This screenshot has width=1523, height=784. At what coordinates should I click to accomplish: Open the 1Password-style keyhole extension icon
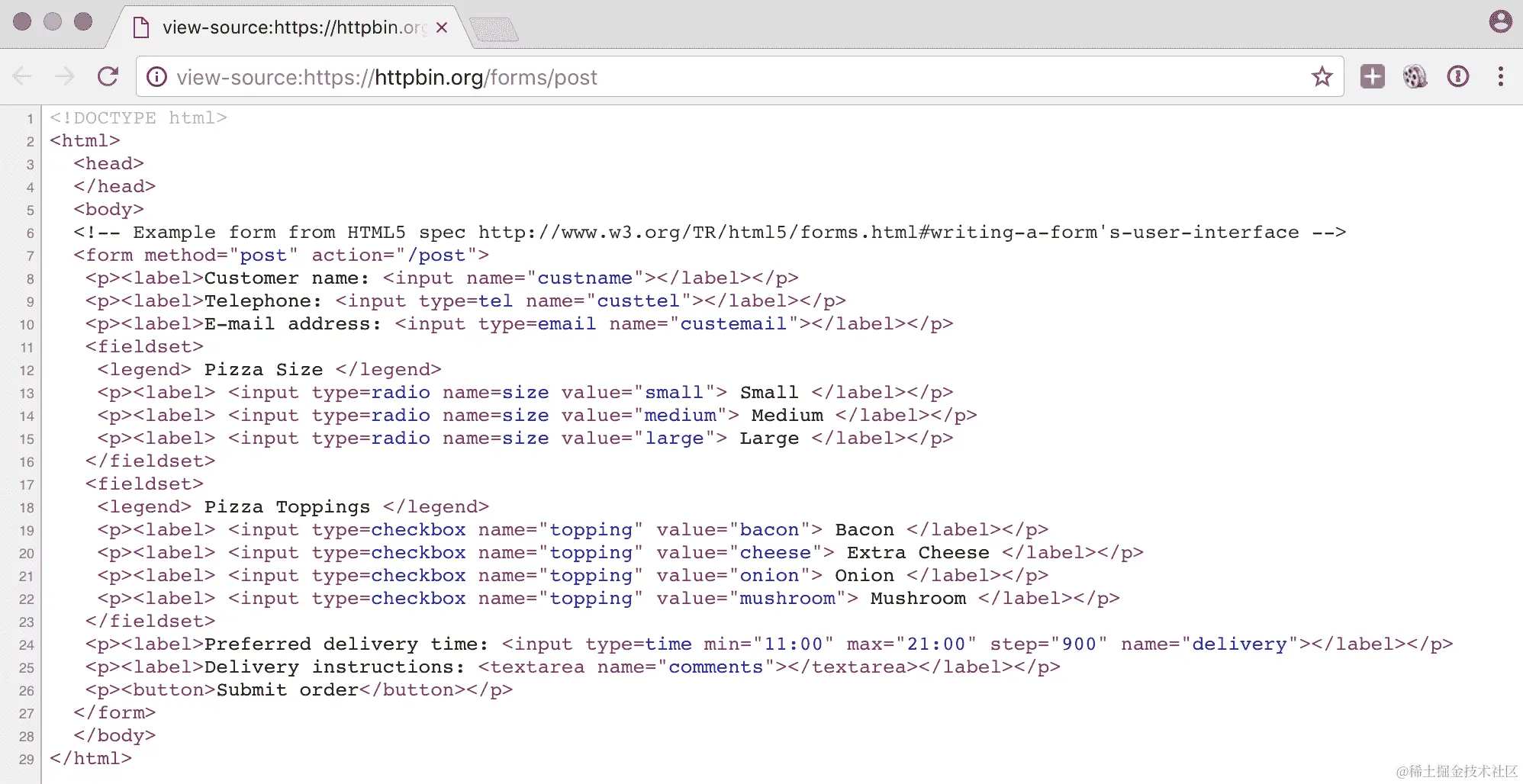[x=1457, y=76]
